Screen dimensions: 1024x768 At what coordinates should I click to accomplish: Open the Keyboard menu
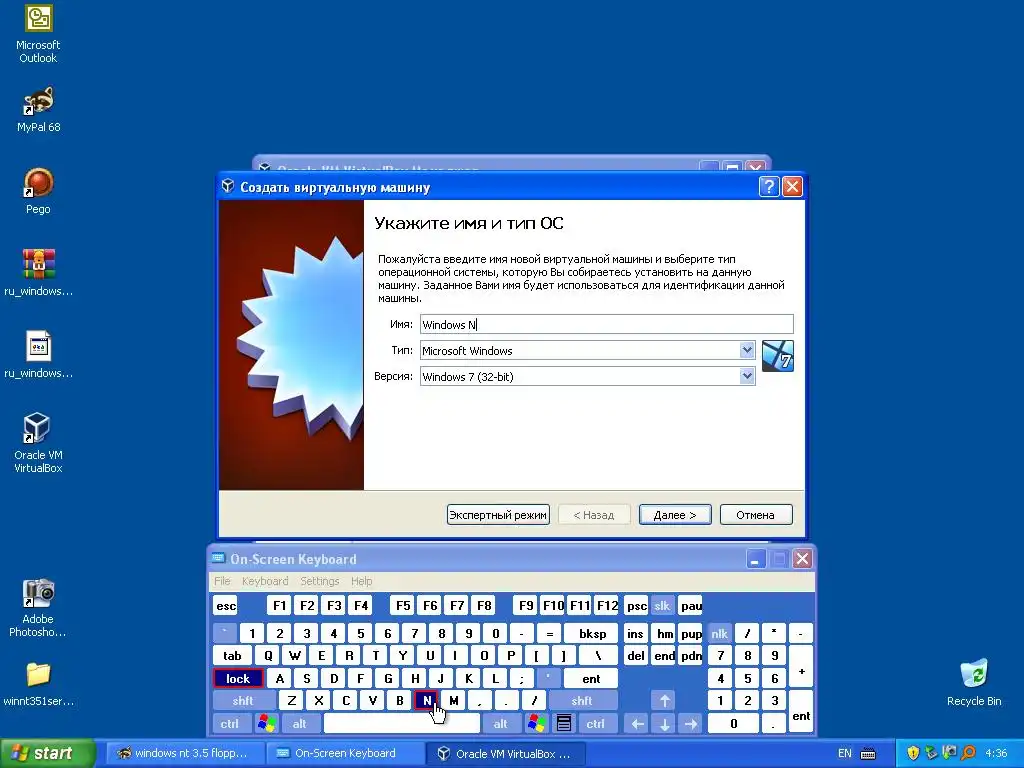pyautogui.click(x=264, y=581)
